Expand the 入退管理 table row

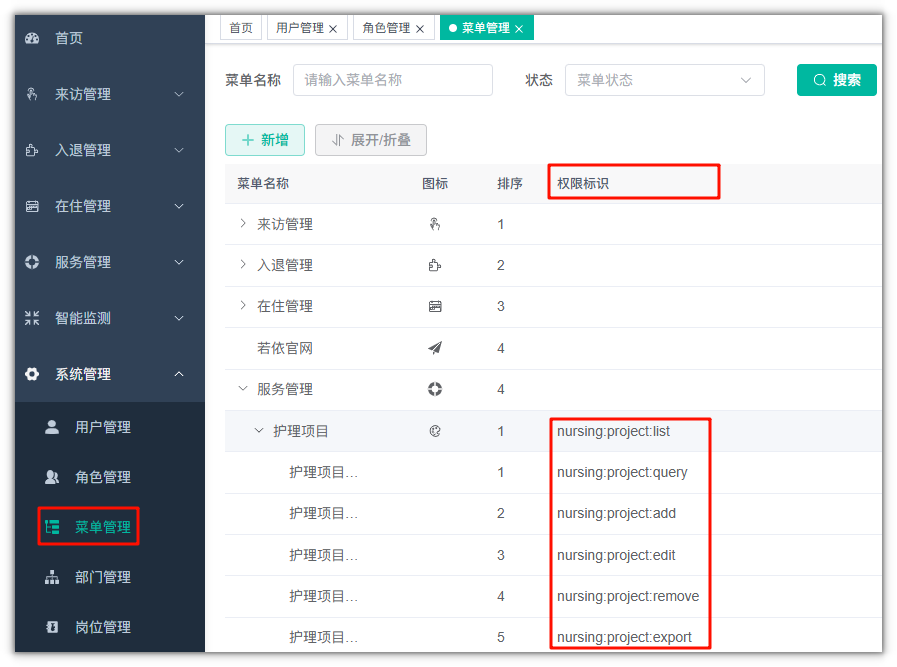(243, 264)
